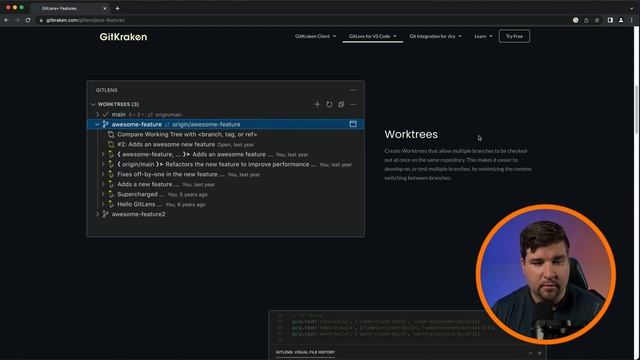The image size is (640, 360).
Task: Select the Worktrees heading text
Action: (411, 134)
